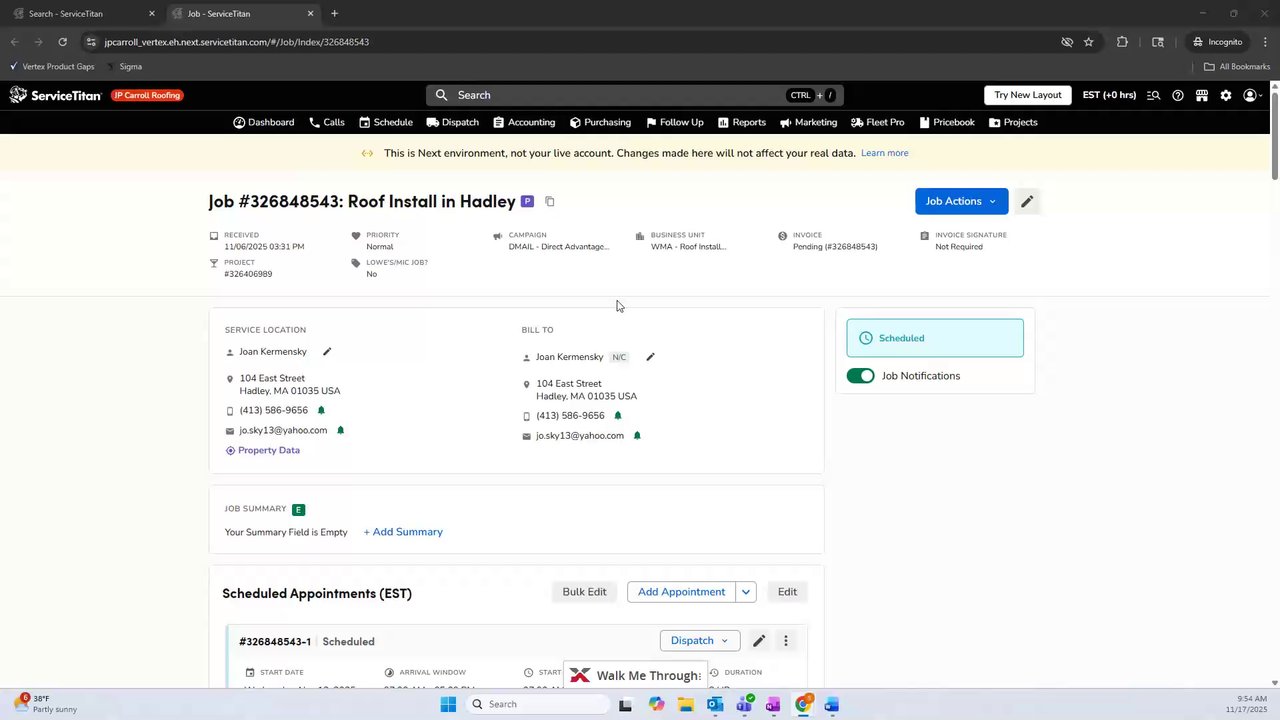
Task: Open the Projects menu
Action: pos(1013,122)
